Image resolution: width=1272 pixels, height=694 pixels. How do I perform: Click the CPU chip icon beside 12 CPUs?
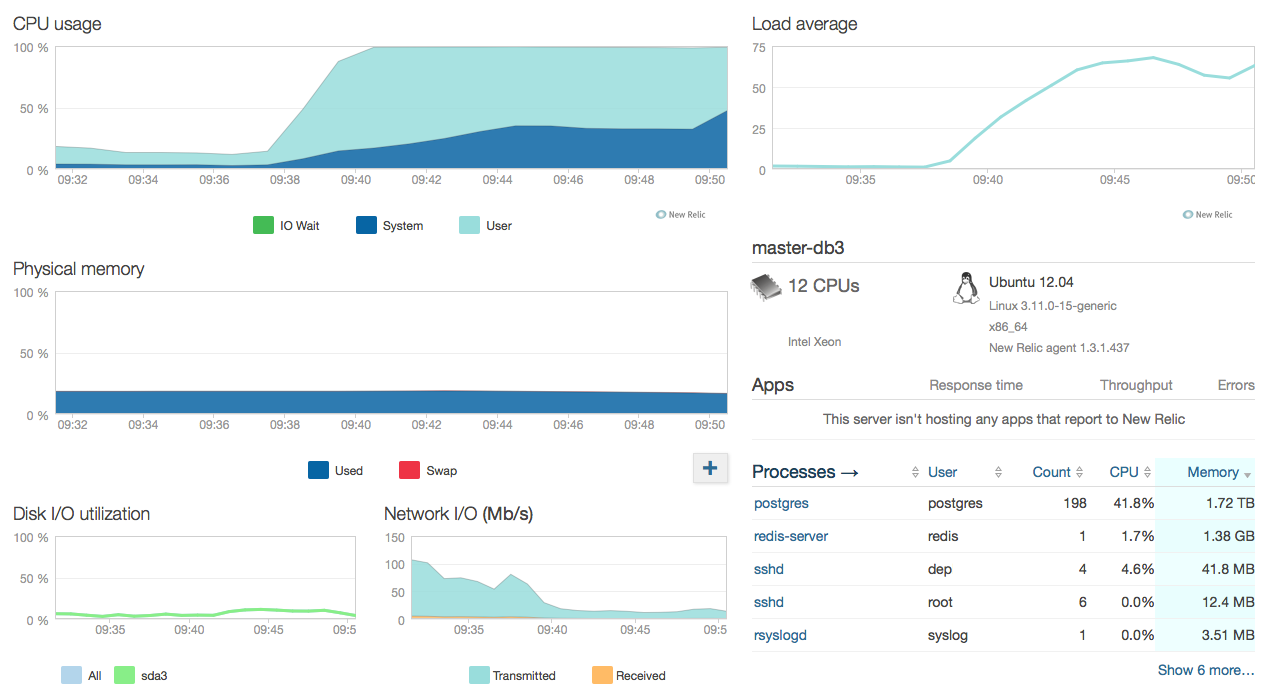click(x=765, y=287)
